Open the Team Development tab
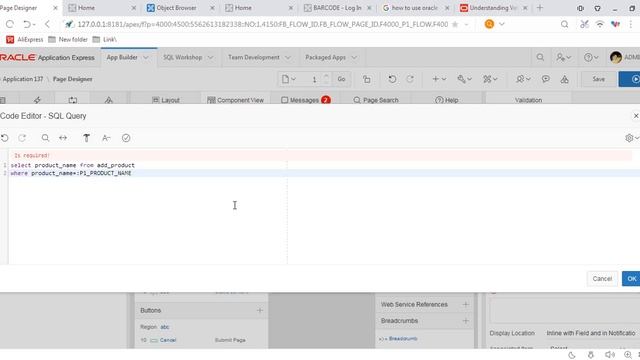The width and height of the screenshot is (640, 360). click(253, 58)
